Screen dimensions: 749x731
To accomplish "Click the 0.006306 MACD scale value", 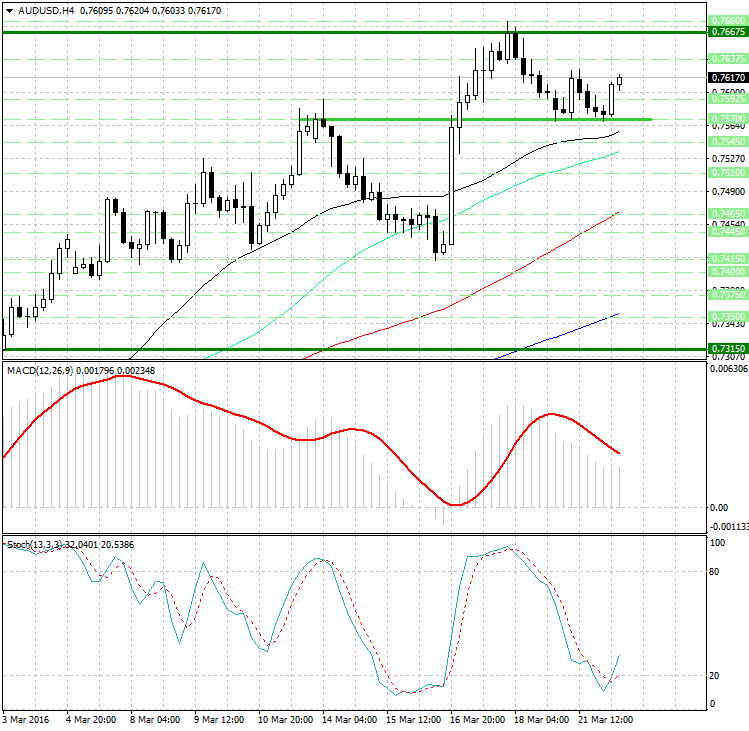I will click(x=729, y=369).
